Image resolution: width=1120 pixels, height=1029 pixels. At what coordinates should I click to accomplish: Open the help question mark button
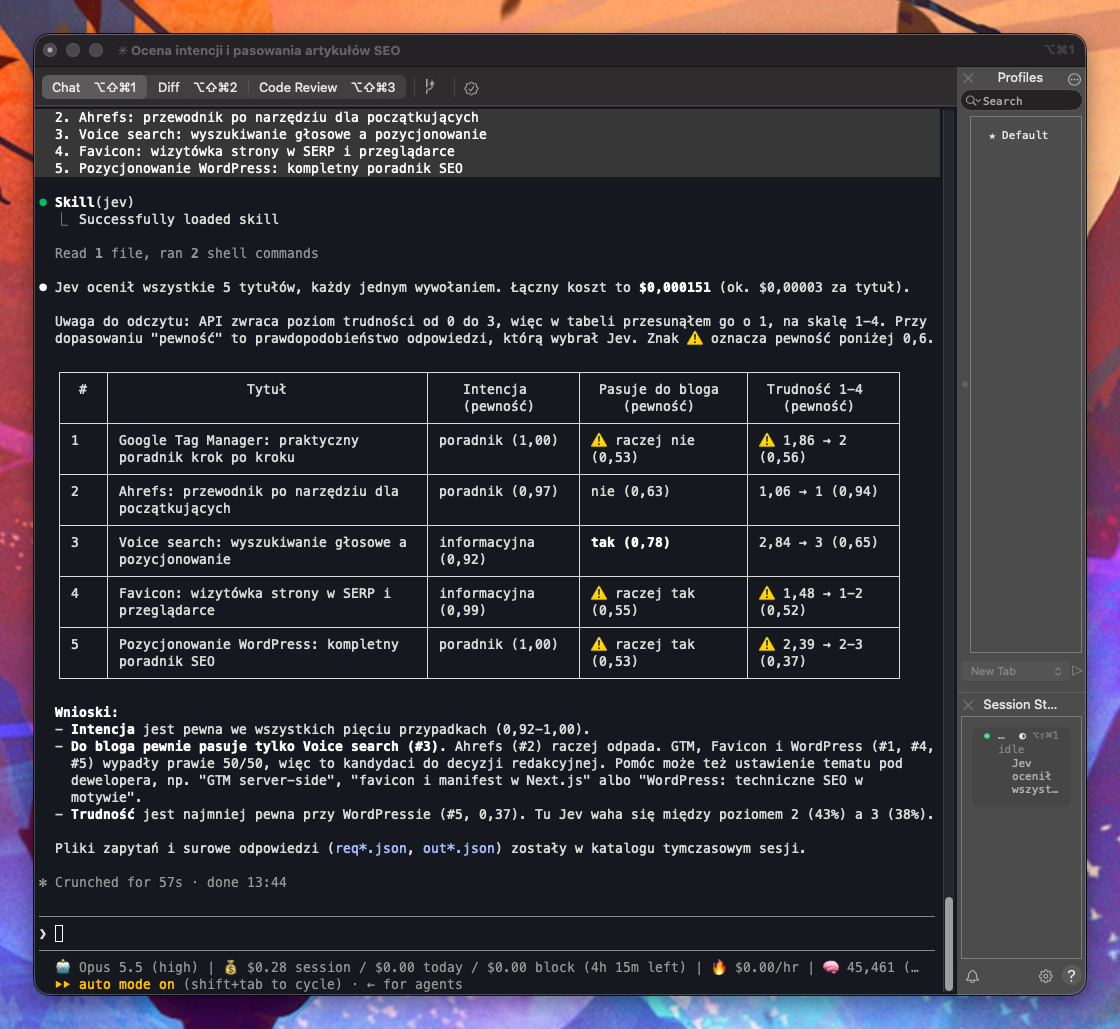coord(1071,975)
